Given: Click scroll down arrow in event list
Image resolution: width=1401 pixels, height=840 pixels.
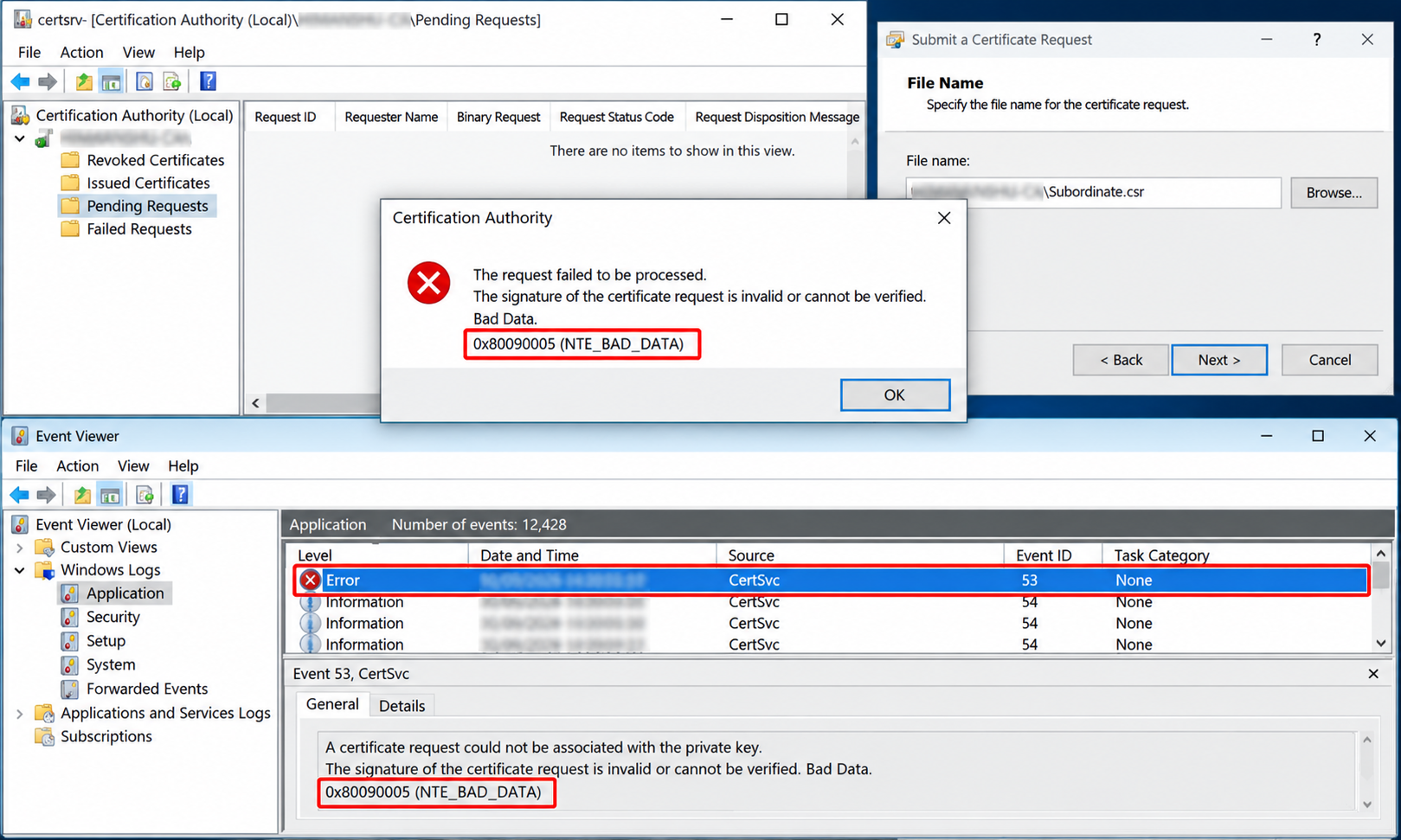Looking at the screenshot, I should pyautogui.click(x=1380, y=643).
